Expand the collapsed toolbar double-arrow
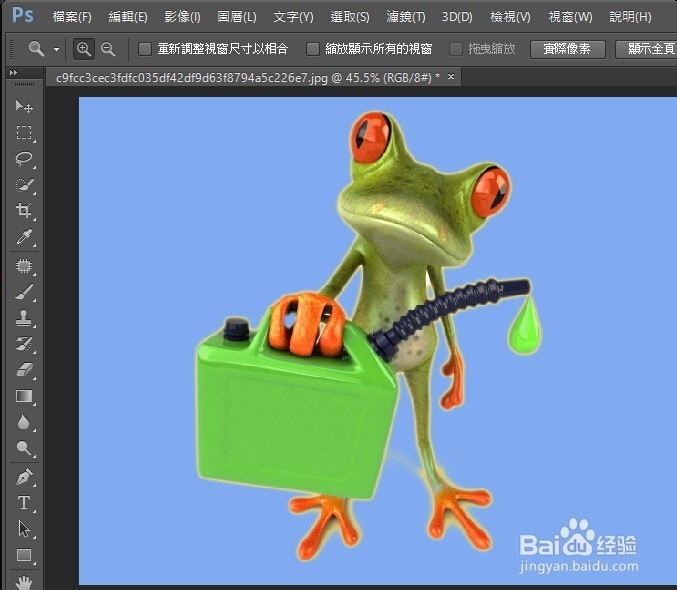The width and height of the screenshot is (677, 590). 13,73
